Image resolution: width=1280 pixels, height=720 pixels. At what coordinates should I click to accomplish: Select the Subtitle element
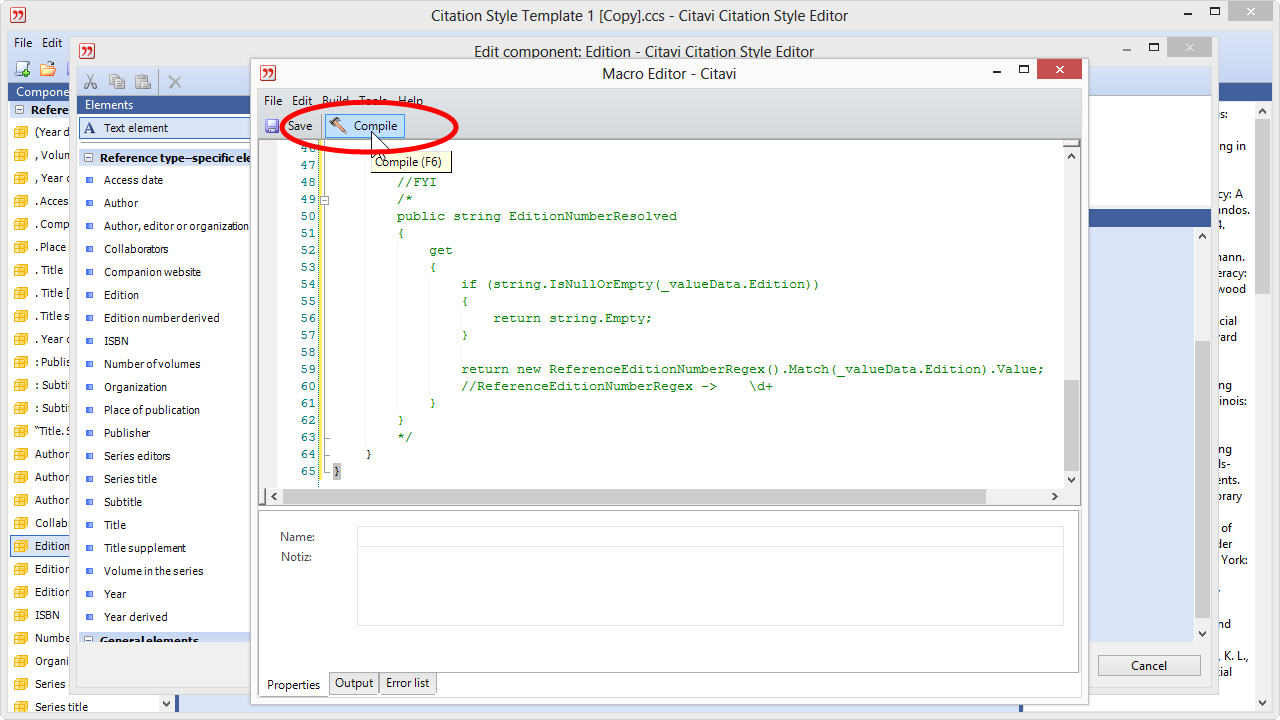coord(123,502)
